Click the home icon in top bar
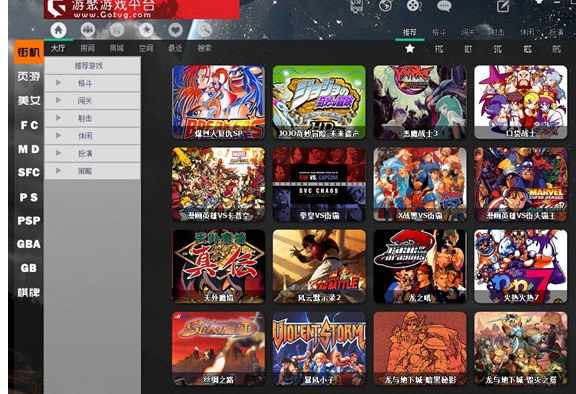 [x=58, y=30]
